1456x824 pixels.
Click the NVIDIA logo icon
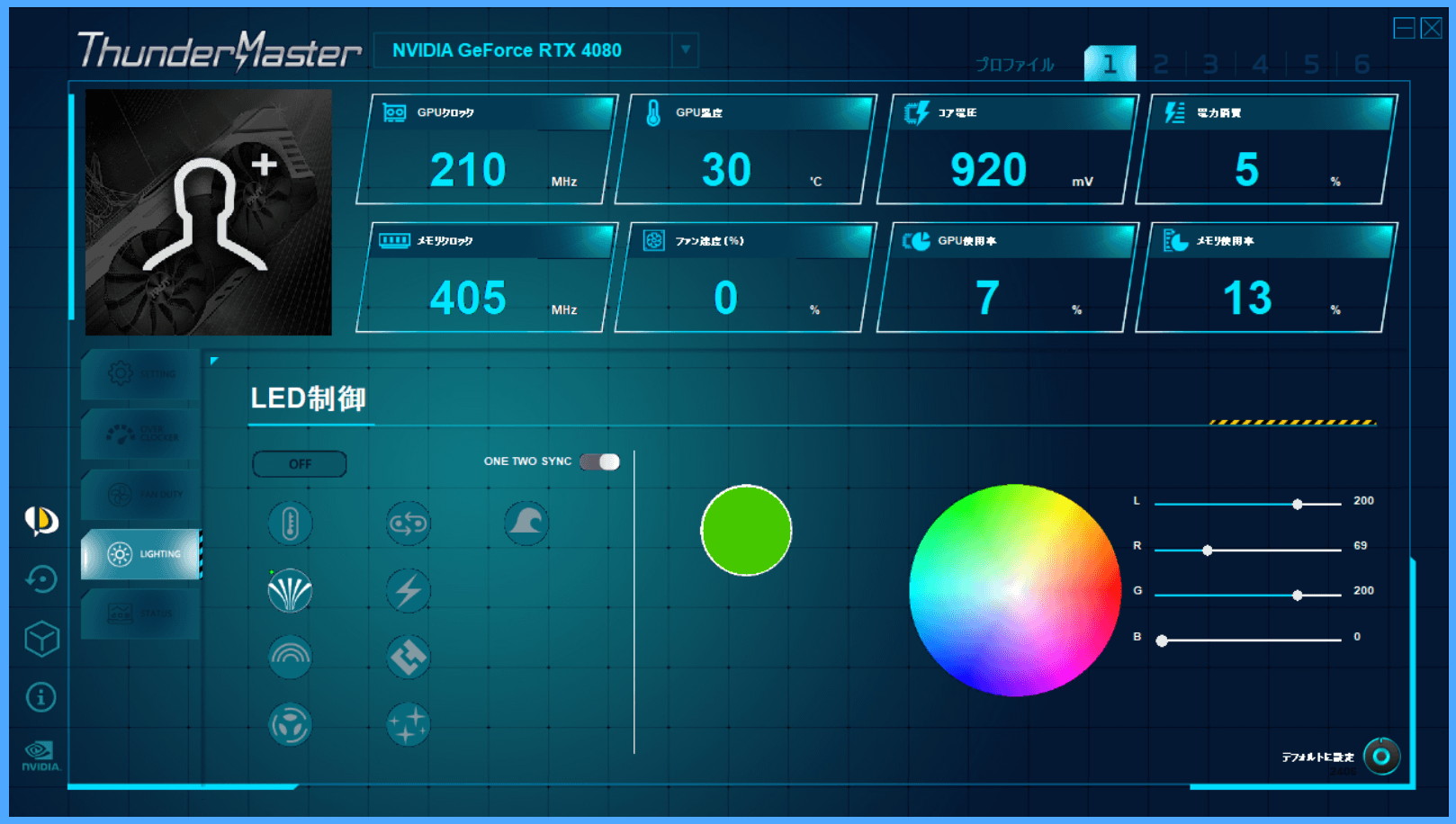pyautogui.click(x=41, y=756)
